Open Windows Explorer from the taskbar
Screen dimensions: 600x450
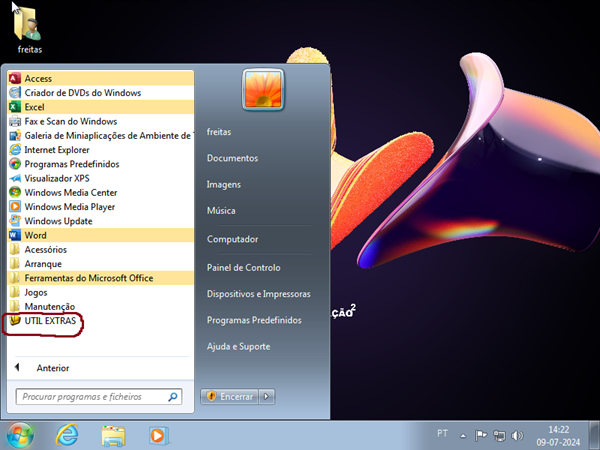coord(113,435)
